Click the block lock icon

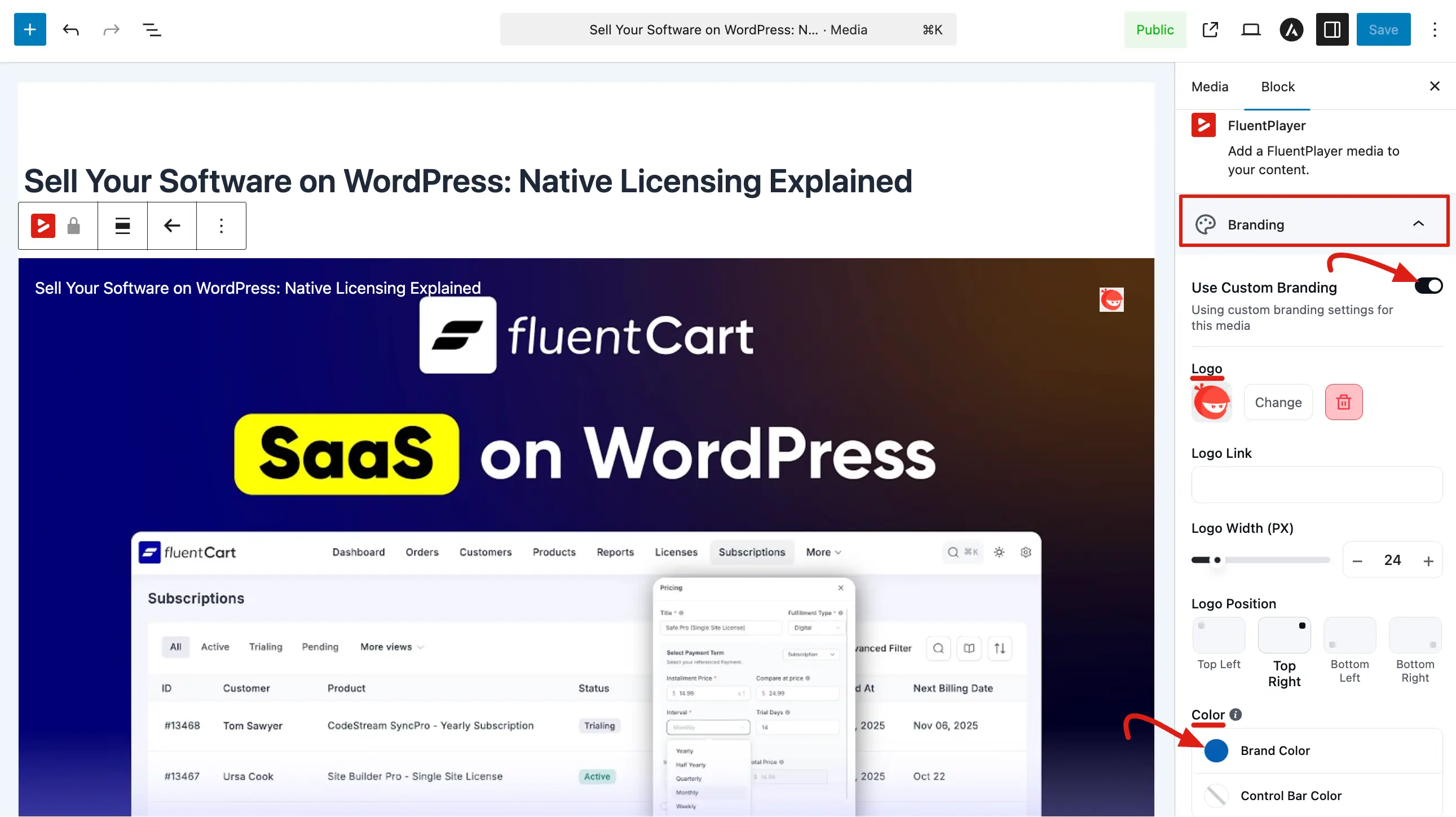pos(73,226)
